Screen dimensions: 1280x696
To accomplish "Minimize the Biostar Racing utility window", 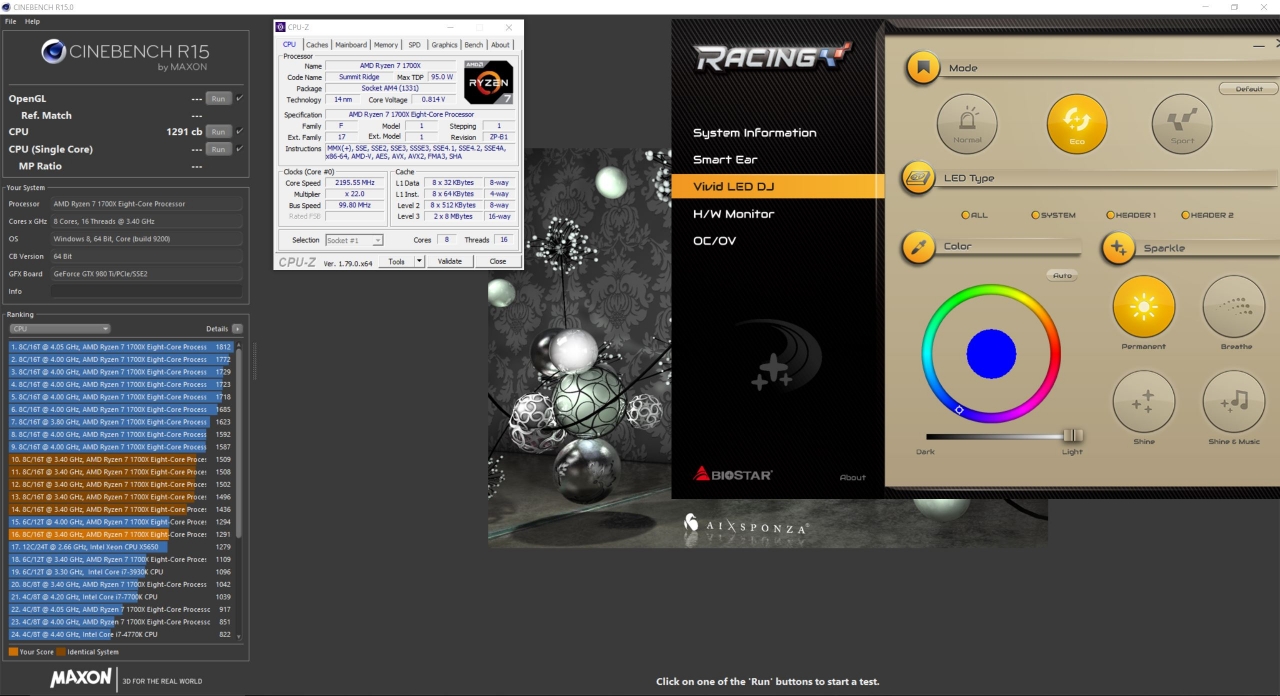I will coord(1257,44).
